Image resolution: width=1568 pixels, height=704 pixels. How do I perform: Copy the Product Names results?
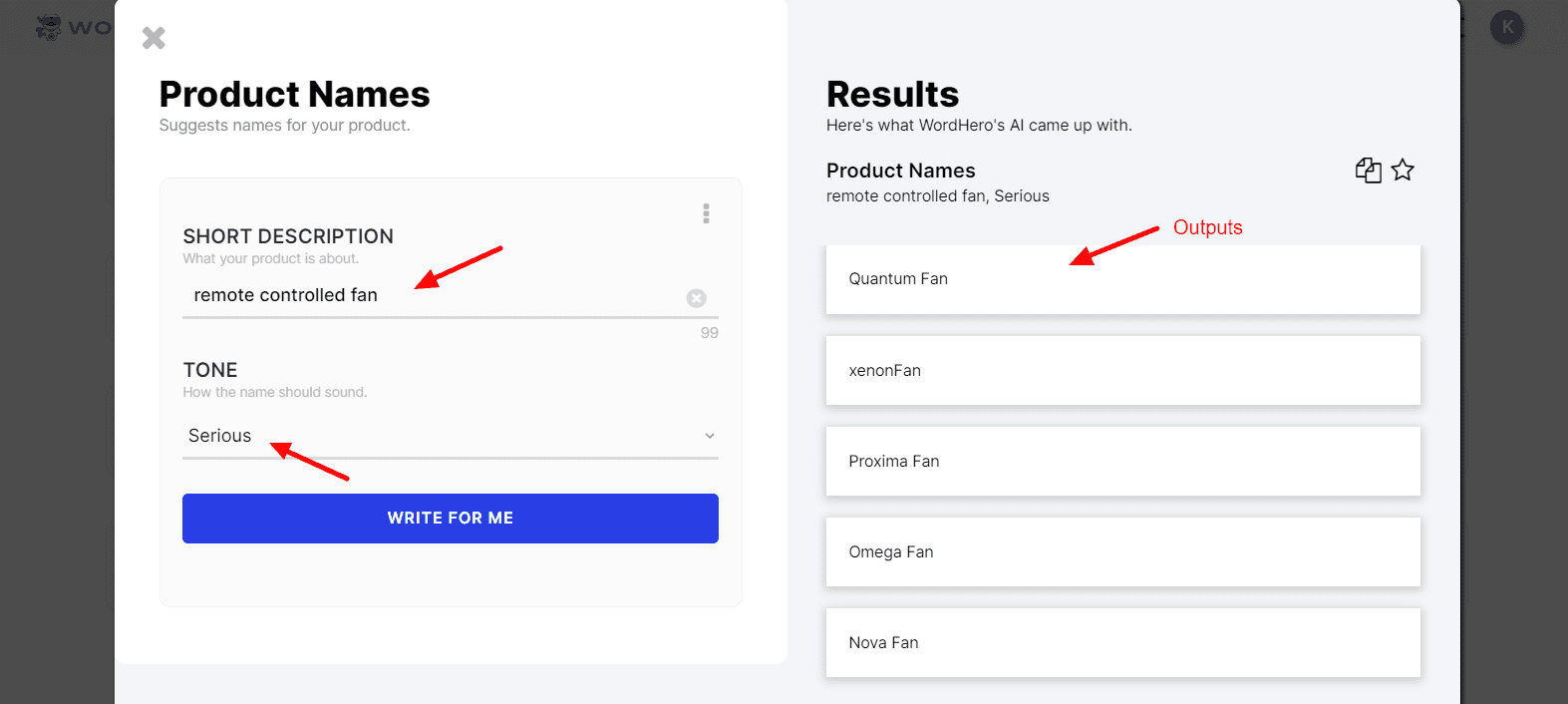(1369, 171)
